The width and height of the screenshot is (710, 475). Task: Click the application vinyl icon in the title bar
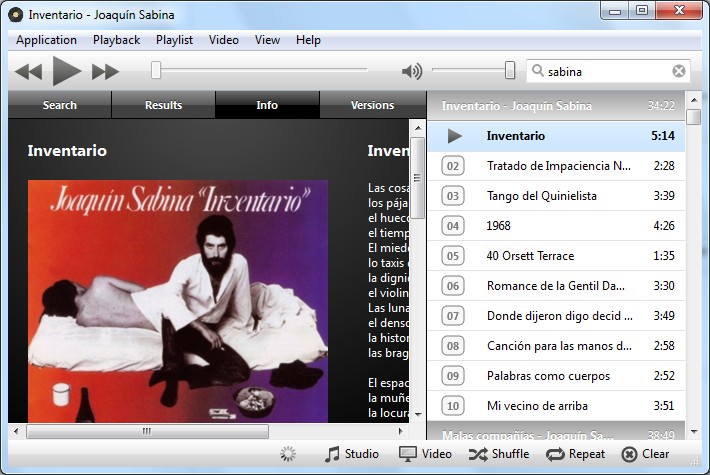(x=15, y=15)
